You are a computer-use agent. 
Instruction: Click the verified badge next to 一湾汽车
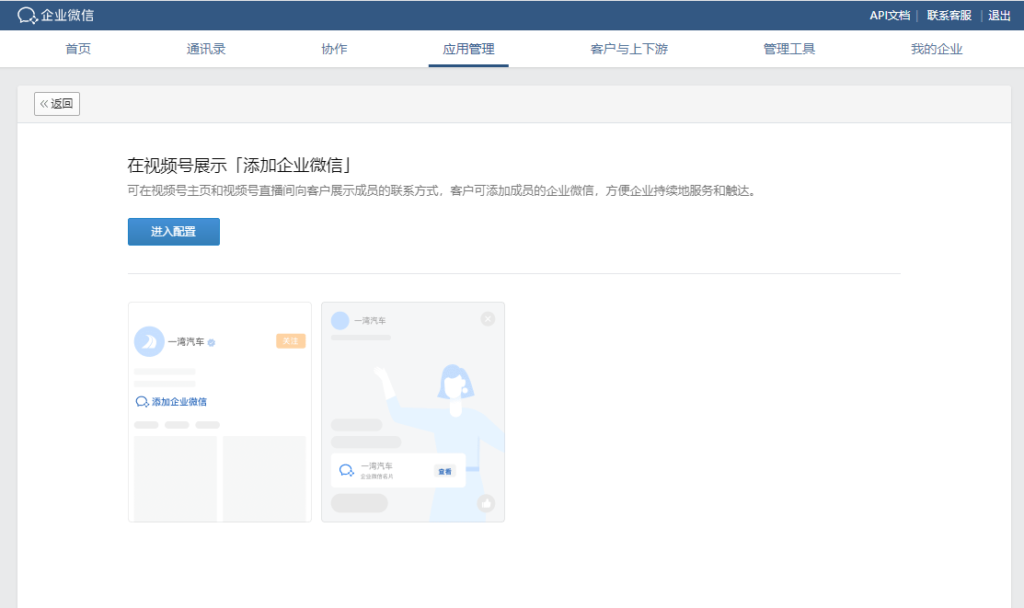[211, 342]
